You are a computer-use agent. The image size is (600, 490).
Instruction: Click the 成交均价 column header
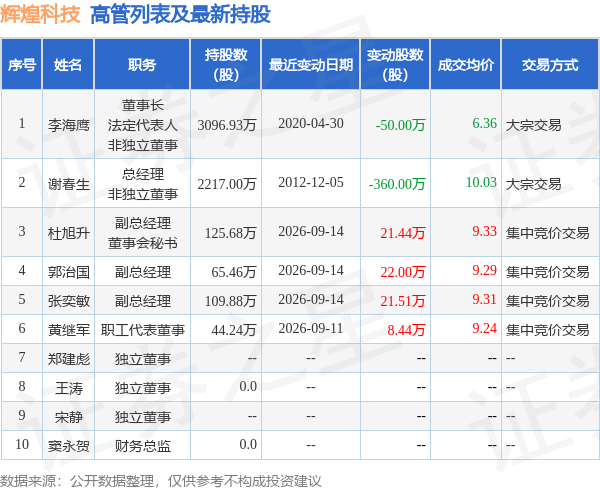pos(466,64)
